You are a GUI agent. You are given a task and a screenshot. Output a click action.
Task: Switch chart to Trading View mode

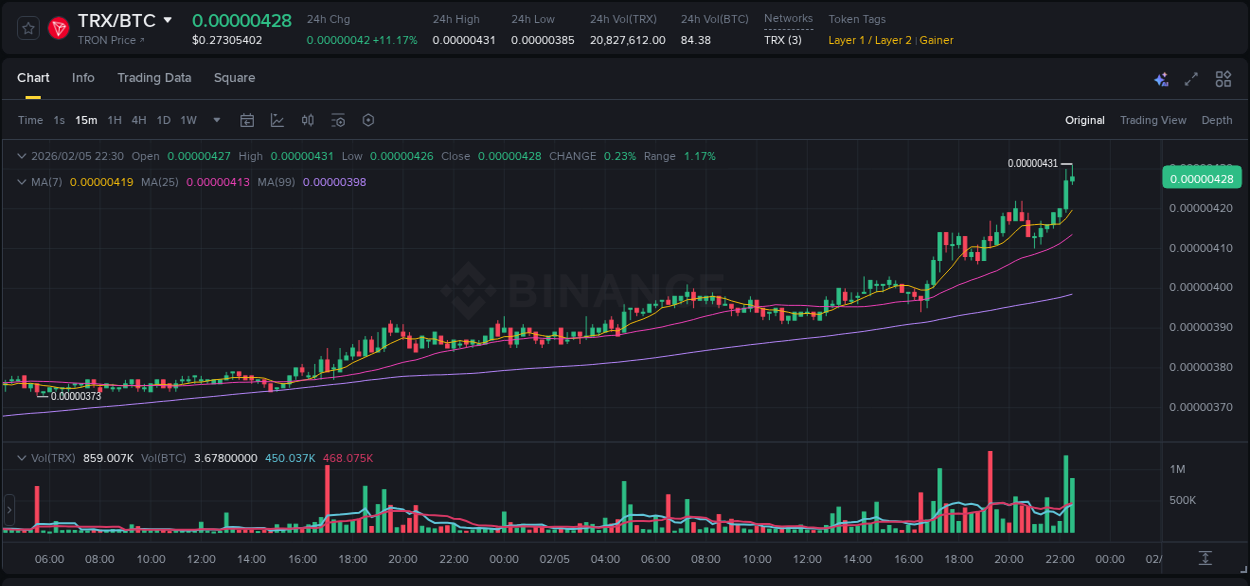(1153, 120)
